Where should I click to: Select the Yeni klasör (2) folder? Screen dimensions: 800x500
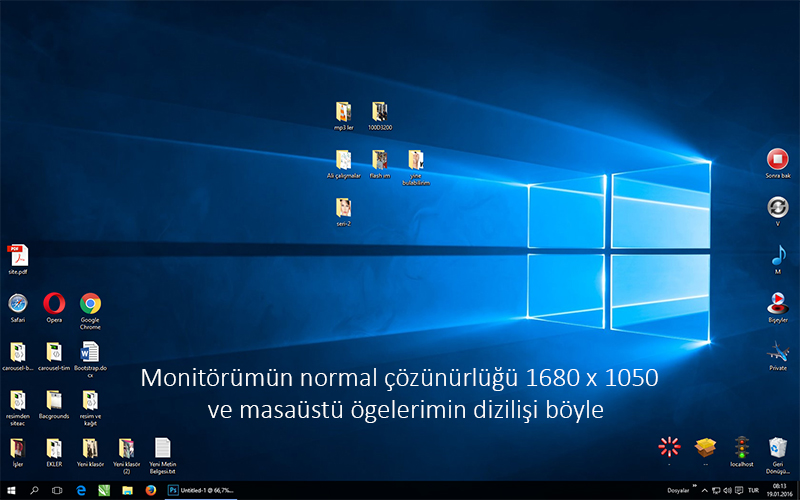[x=127, y=456]
